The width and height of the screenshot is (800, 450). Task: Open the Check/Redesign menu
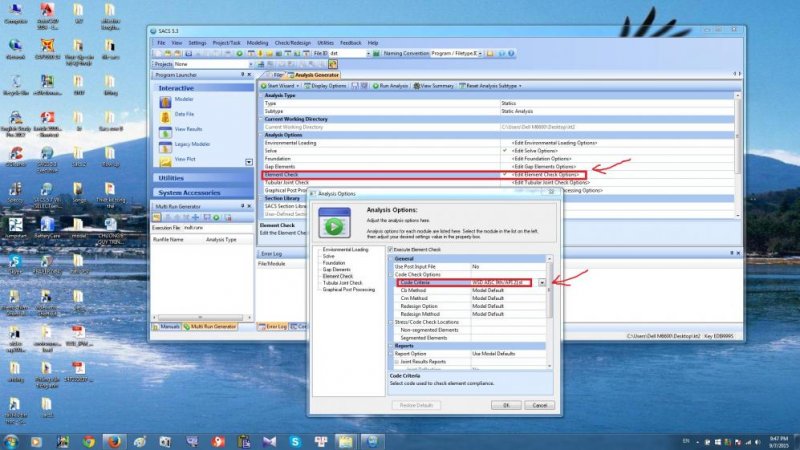(292, 43)
